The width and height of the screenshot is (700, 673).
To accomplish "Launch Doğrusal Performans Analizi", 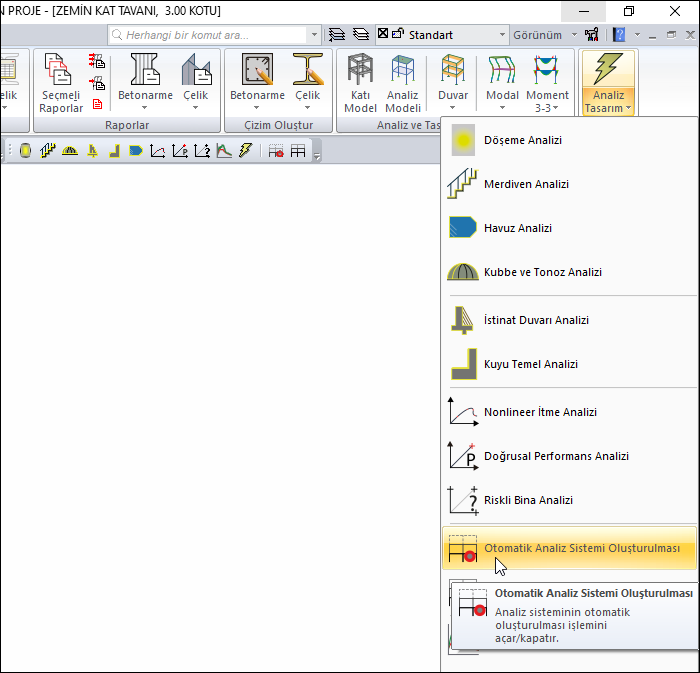I will coord(555,456).
